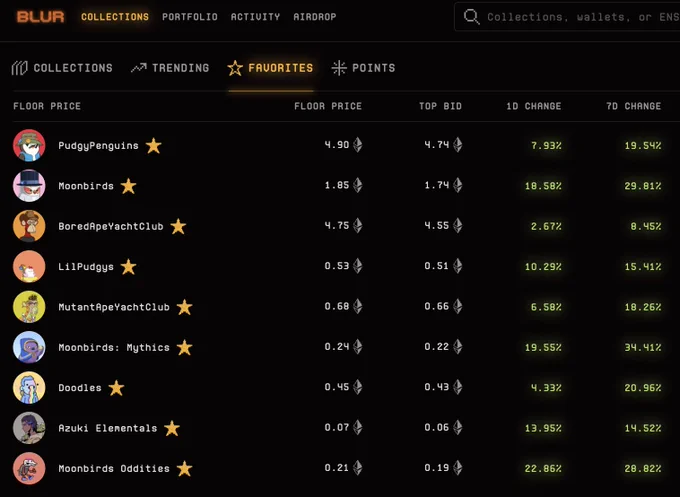Sort by Top Bid column header
This screenshot has height=497, width=680.
click(440, 106)
